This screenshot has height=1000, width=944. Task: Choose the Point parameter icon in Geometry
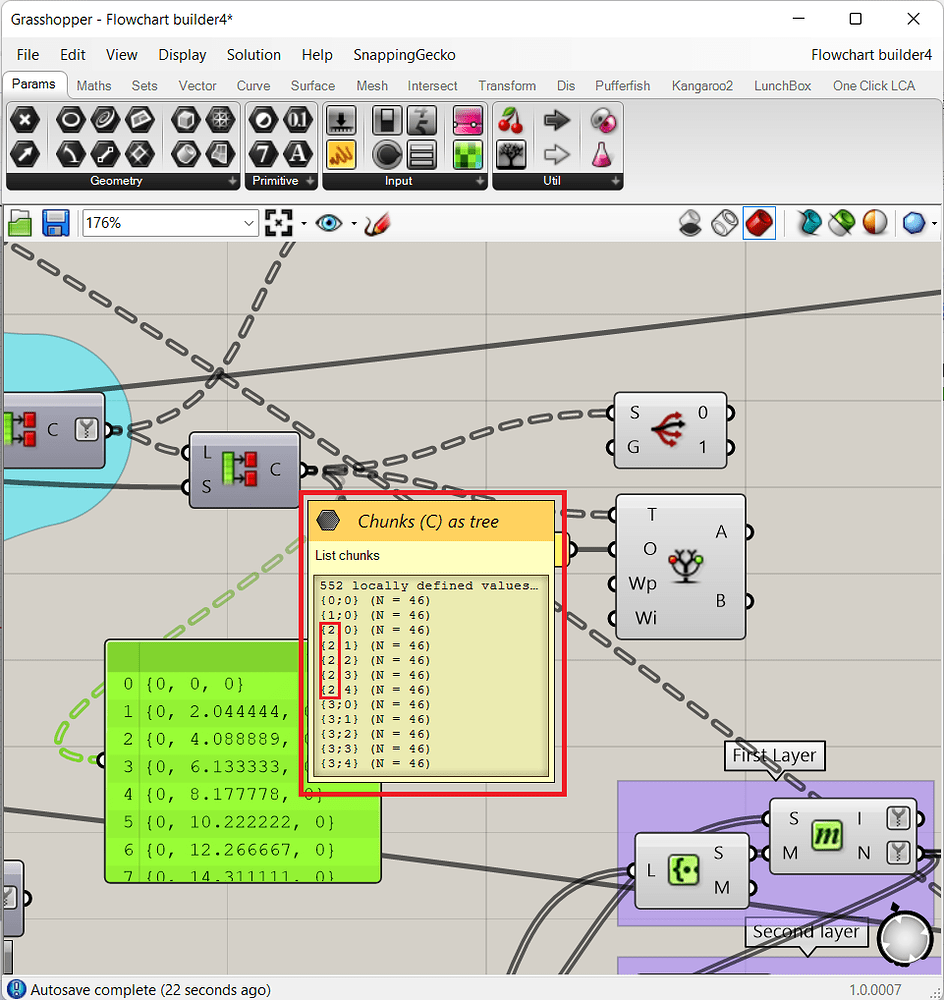pos(25,121)
